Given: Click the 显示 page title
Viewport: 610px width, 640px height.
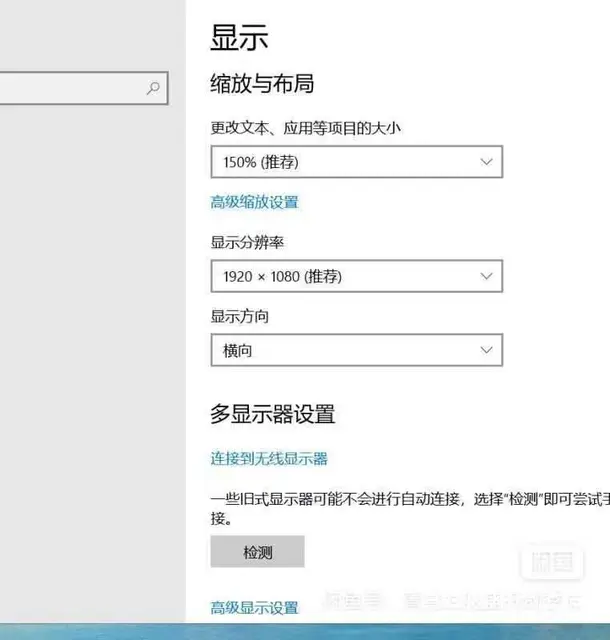Looking at the screenshot, I should click(239, 38).
